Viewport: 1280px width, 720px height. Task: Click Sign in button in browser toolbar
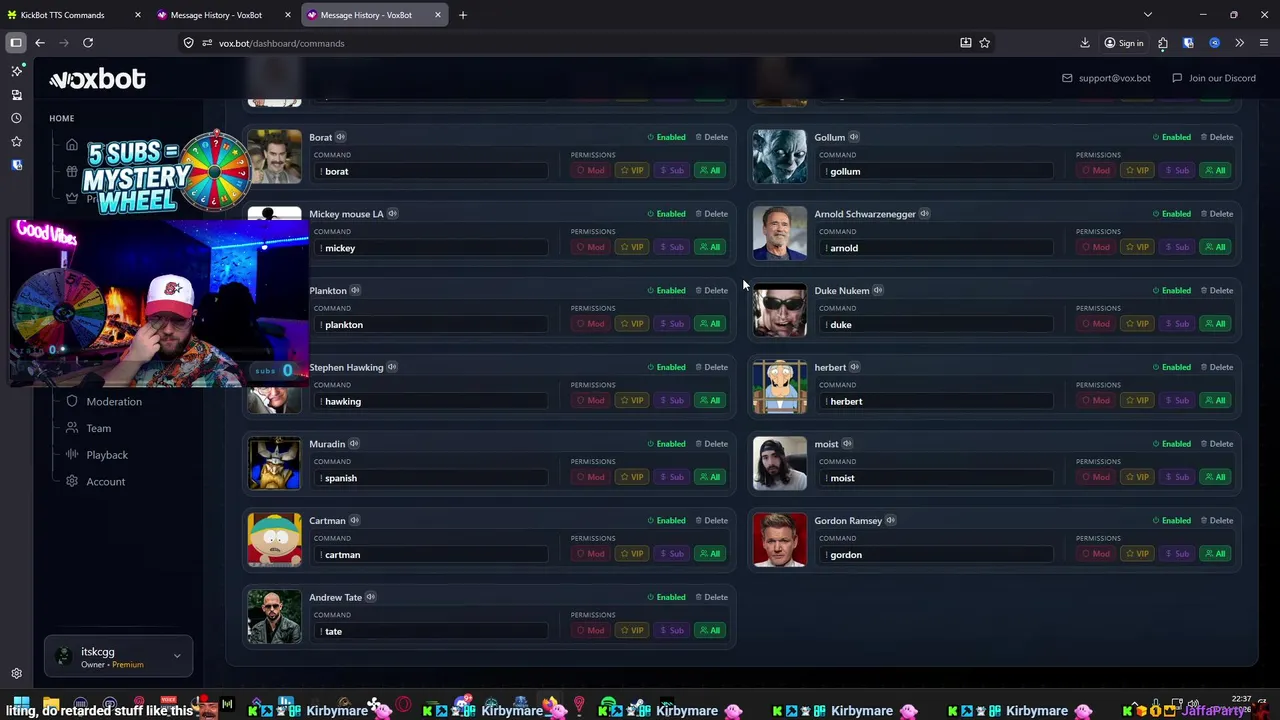tap(1124, 43)
